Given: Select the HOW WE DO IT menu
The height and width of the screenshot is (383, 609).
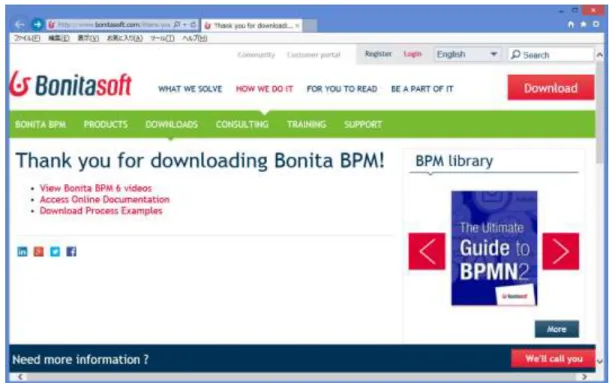Looking at the screenshot, I should click(x=264, y=89).
